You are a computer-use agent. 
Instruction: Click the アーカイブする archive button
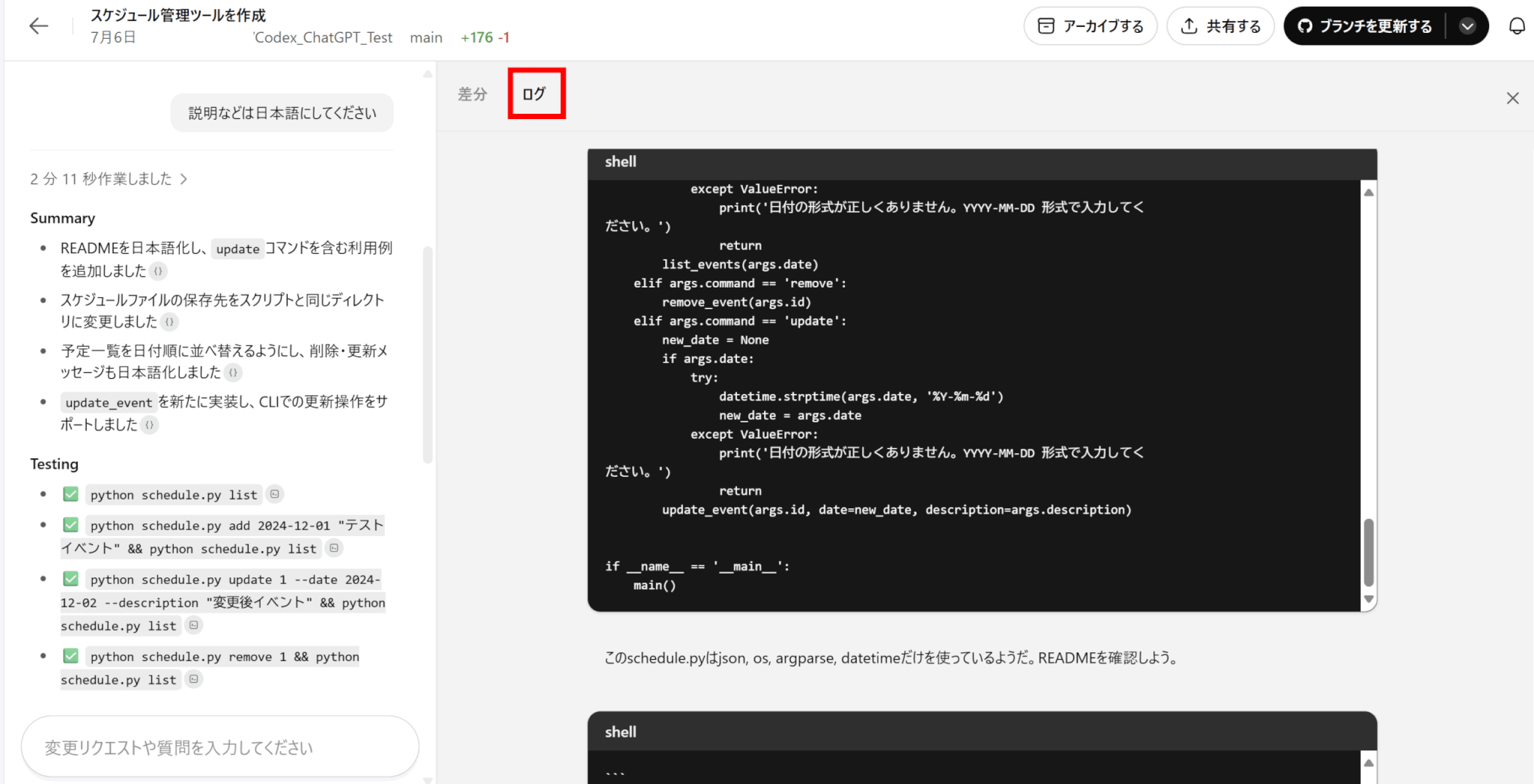pyautogui.click(x=1091, y=26)
